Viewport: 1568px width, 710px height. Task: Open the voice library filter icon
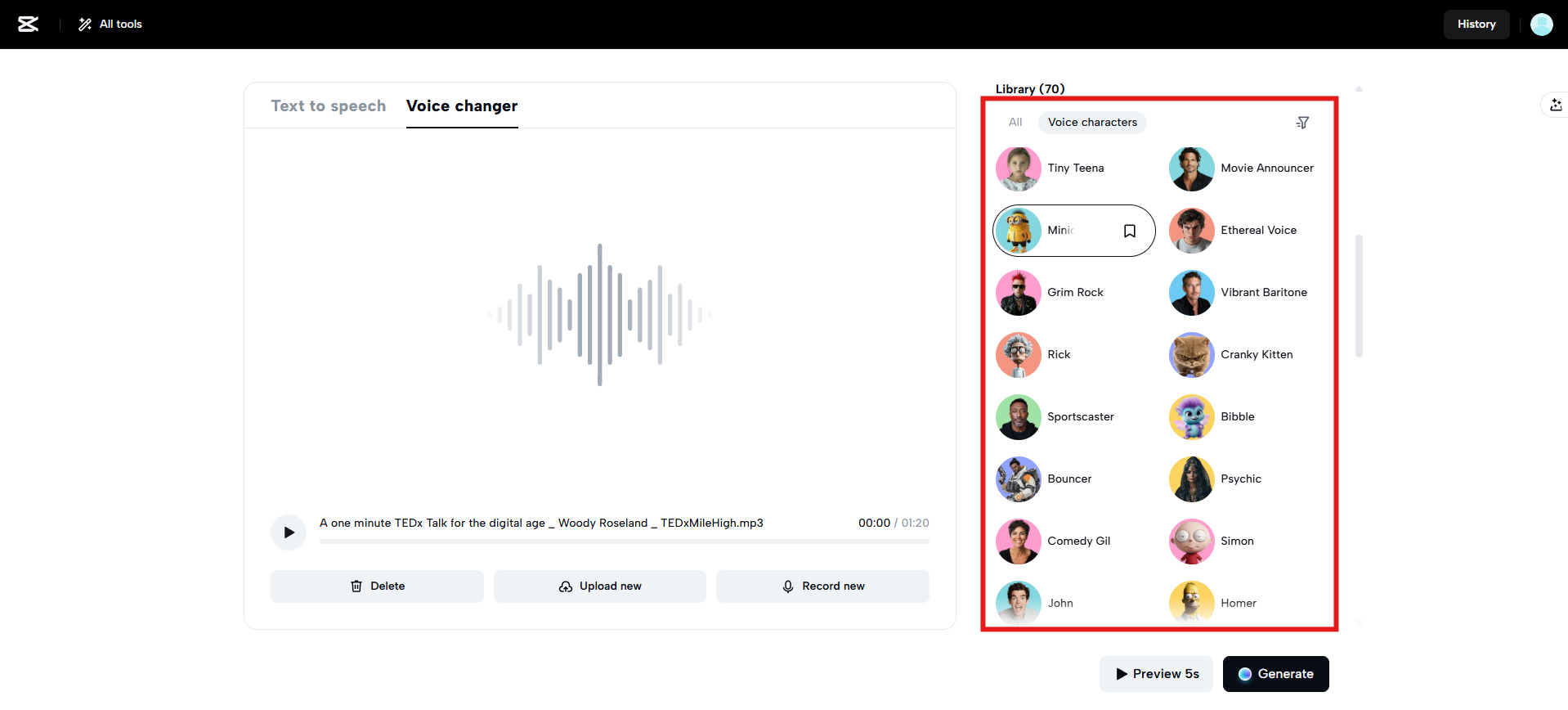[1302, 123]
